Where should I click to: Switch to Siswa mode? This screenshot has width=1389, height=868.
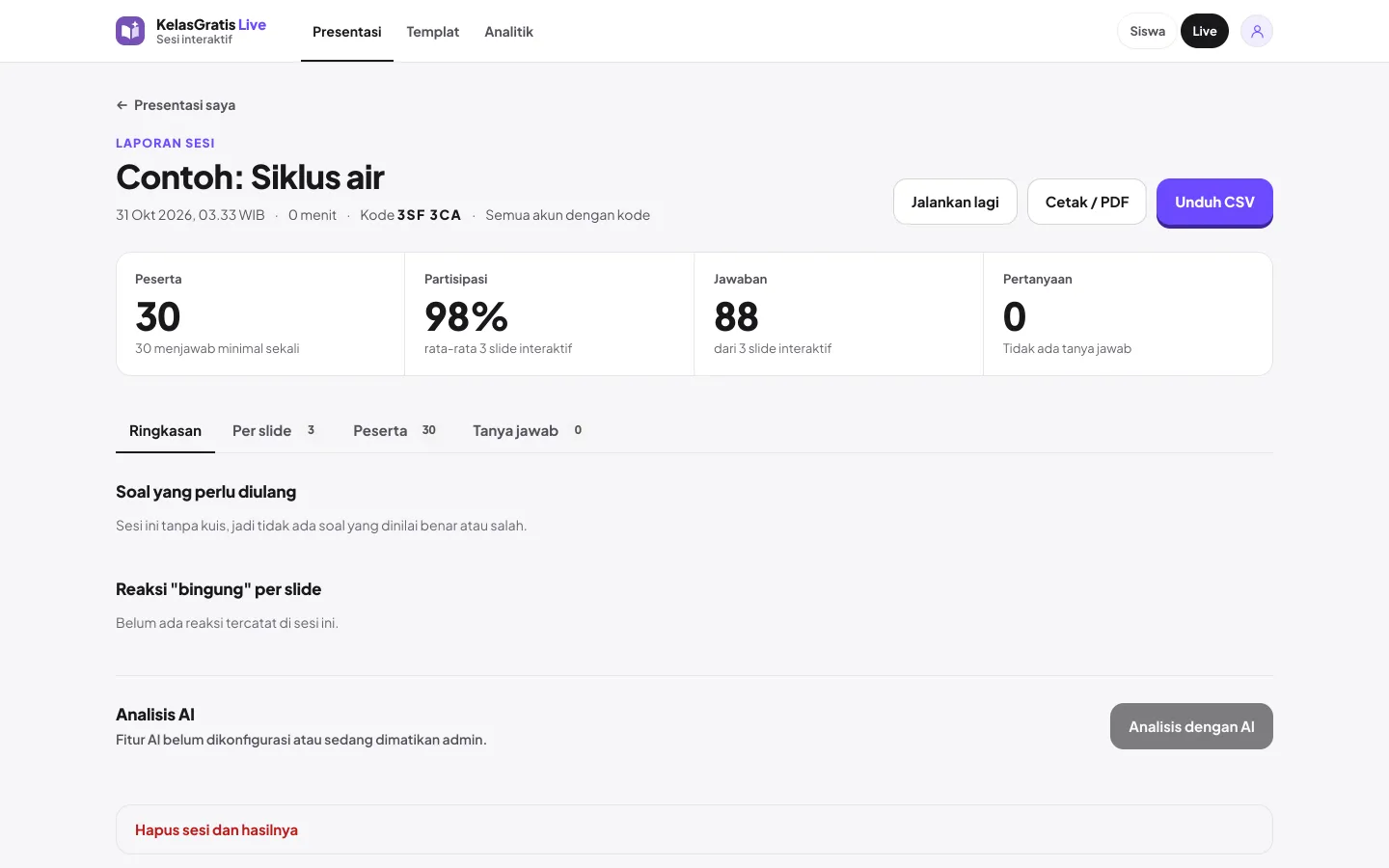tap(1147, 31)
